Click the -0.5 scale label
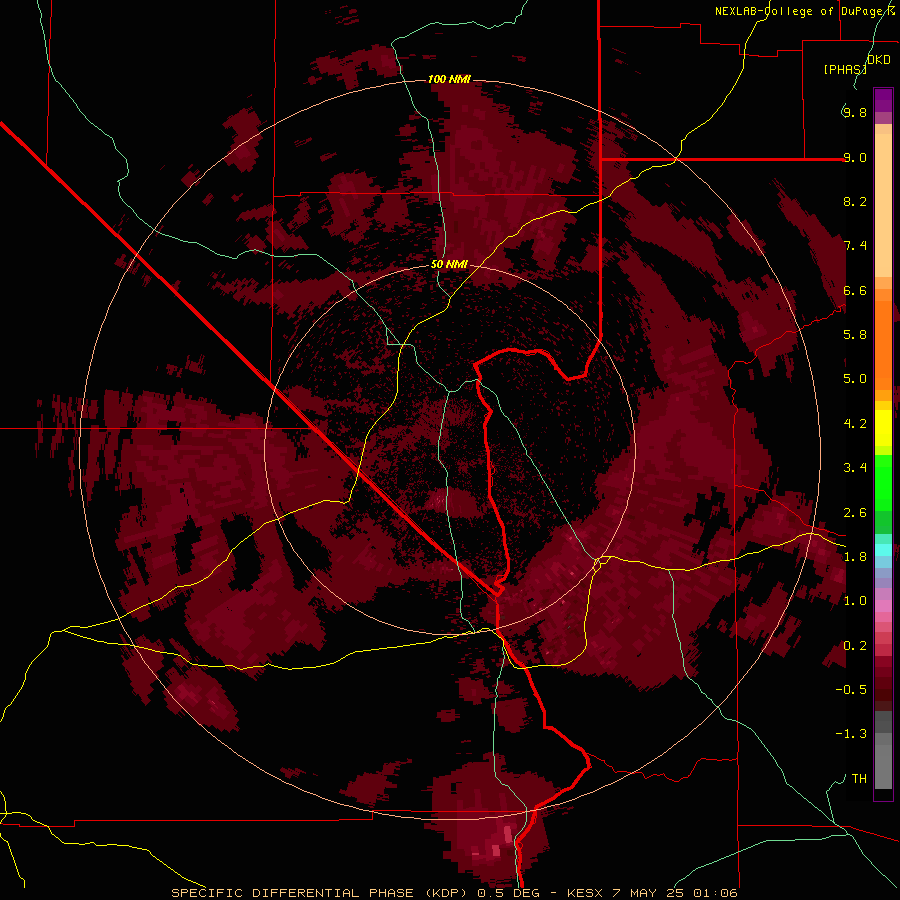 tap(851, 690)
